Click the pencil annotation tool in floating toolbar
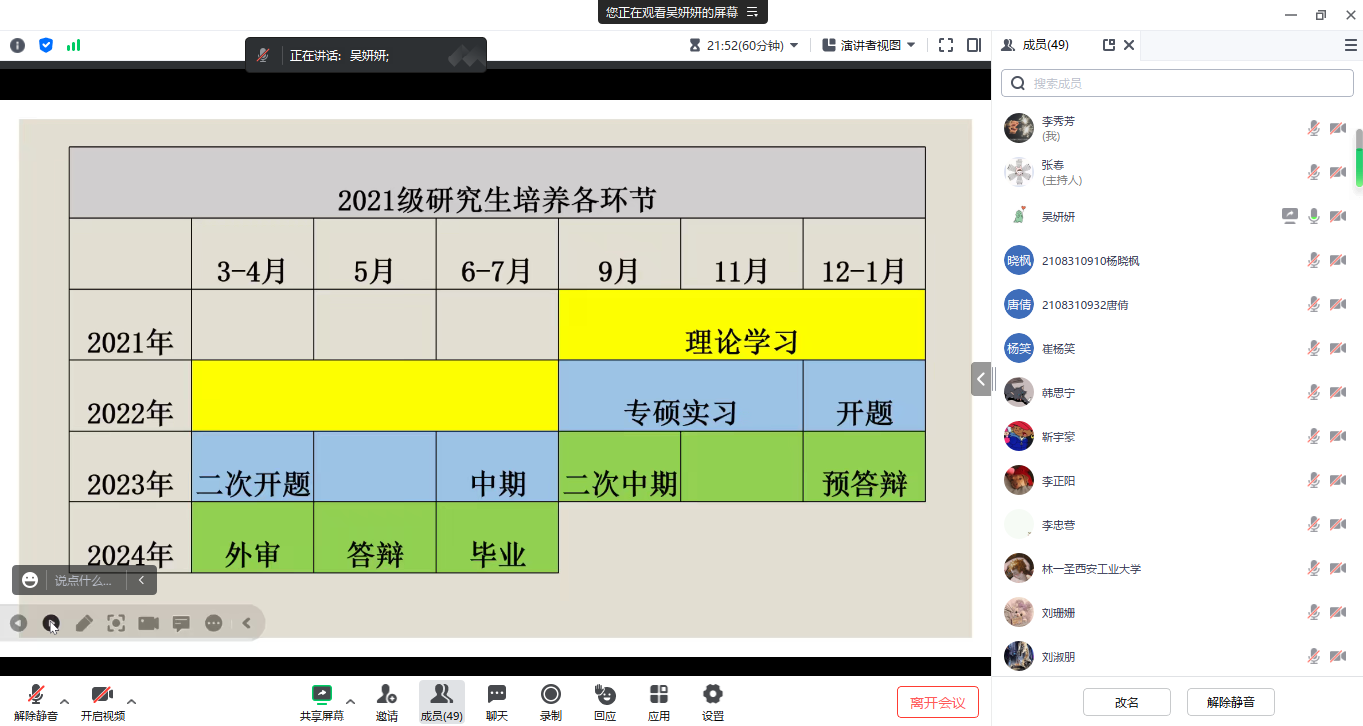Screen dimensions: 1363x726 [x=84, y=623]
